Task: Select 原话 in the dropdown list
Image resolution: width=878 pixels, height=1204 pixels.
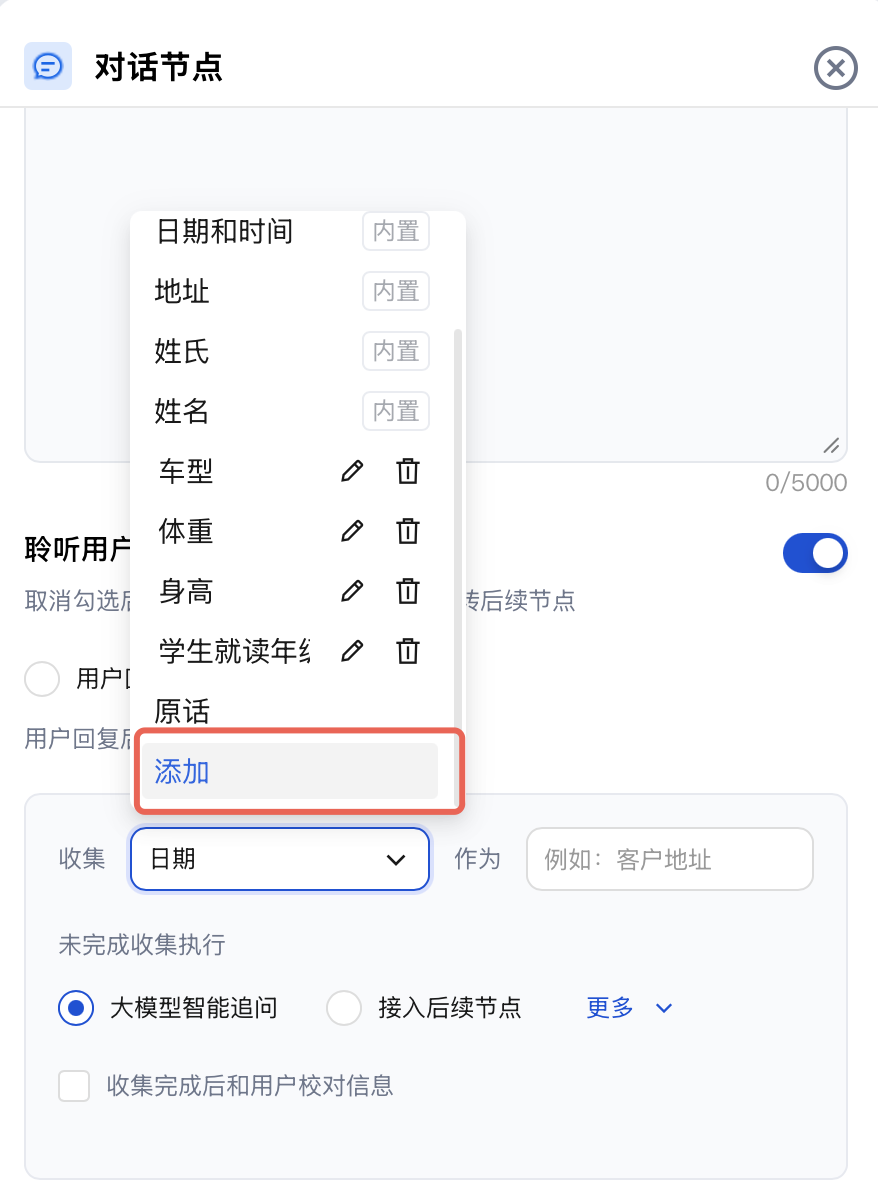Action: (182, 711)
